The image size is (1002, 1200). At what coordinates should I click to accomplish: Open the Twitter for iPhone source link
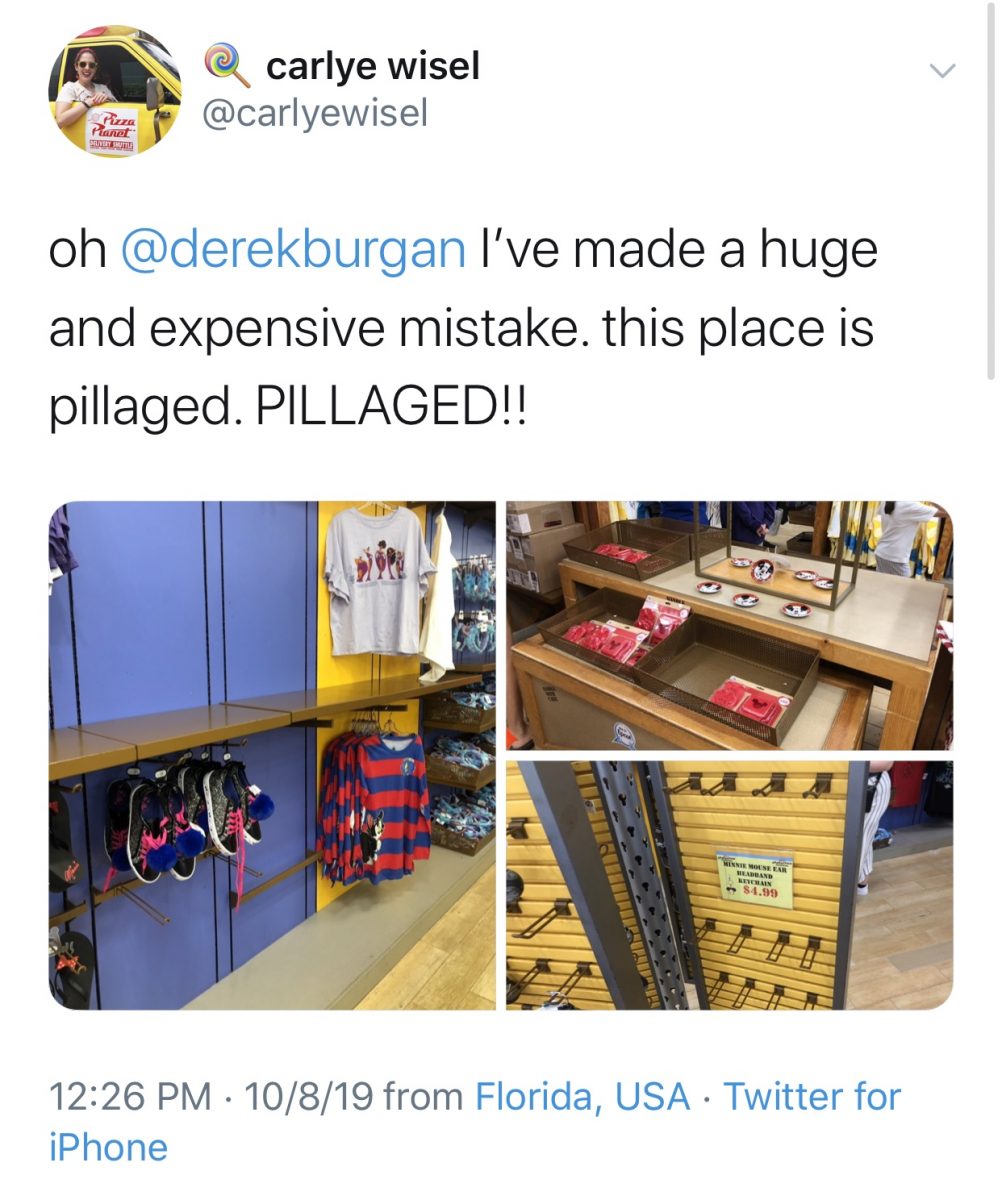(x=475, y=1121)
